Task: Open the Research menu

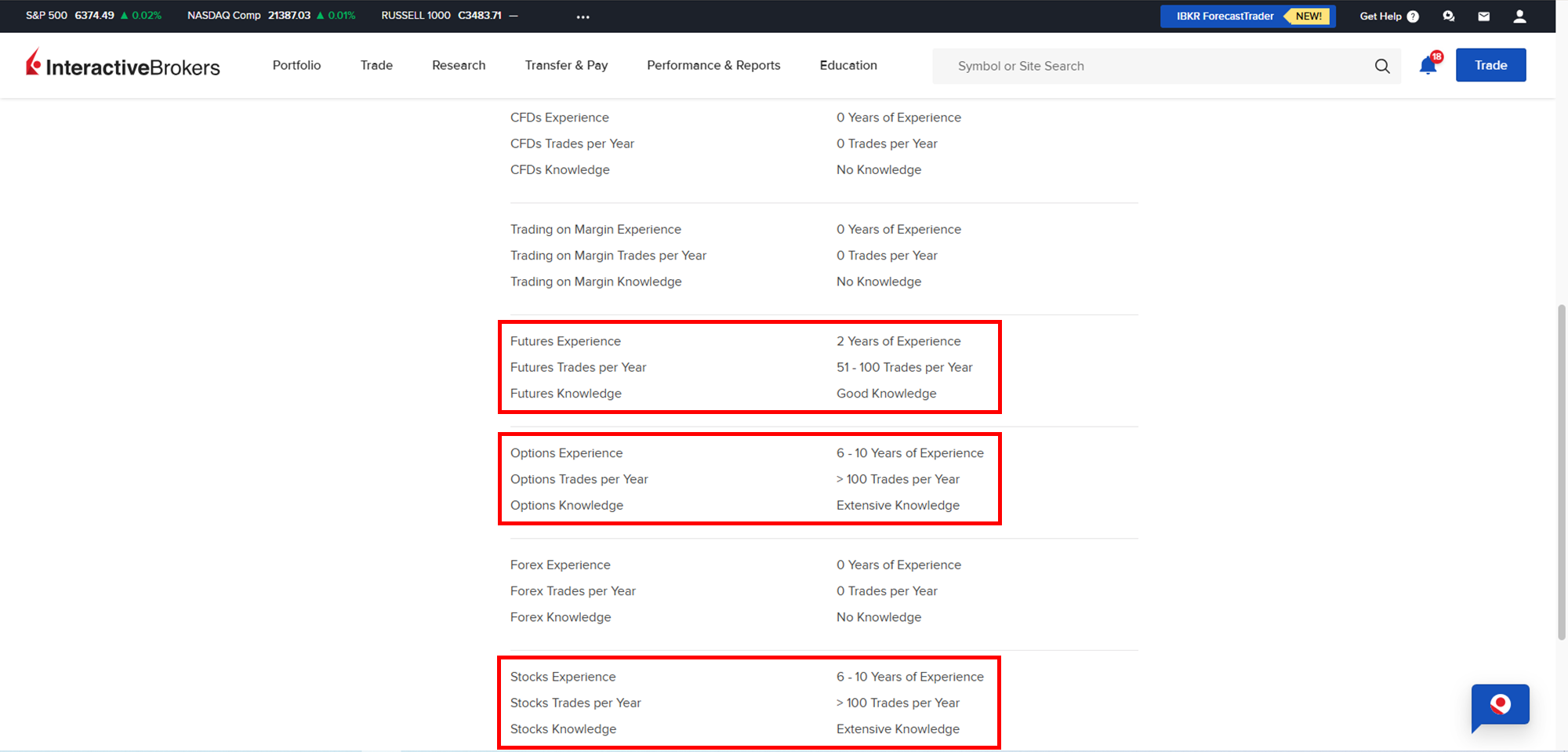Action: pyautogui.click(x=459, y=65)
